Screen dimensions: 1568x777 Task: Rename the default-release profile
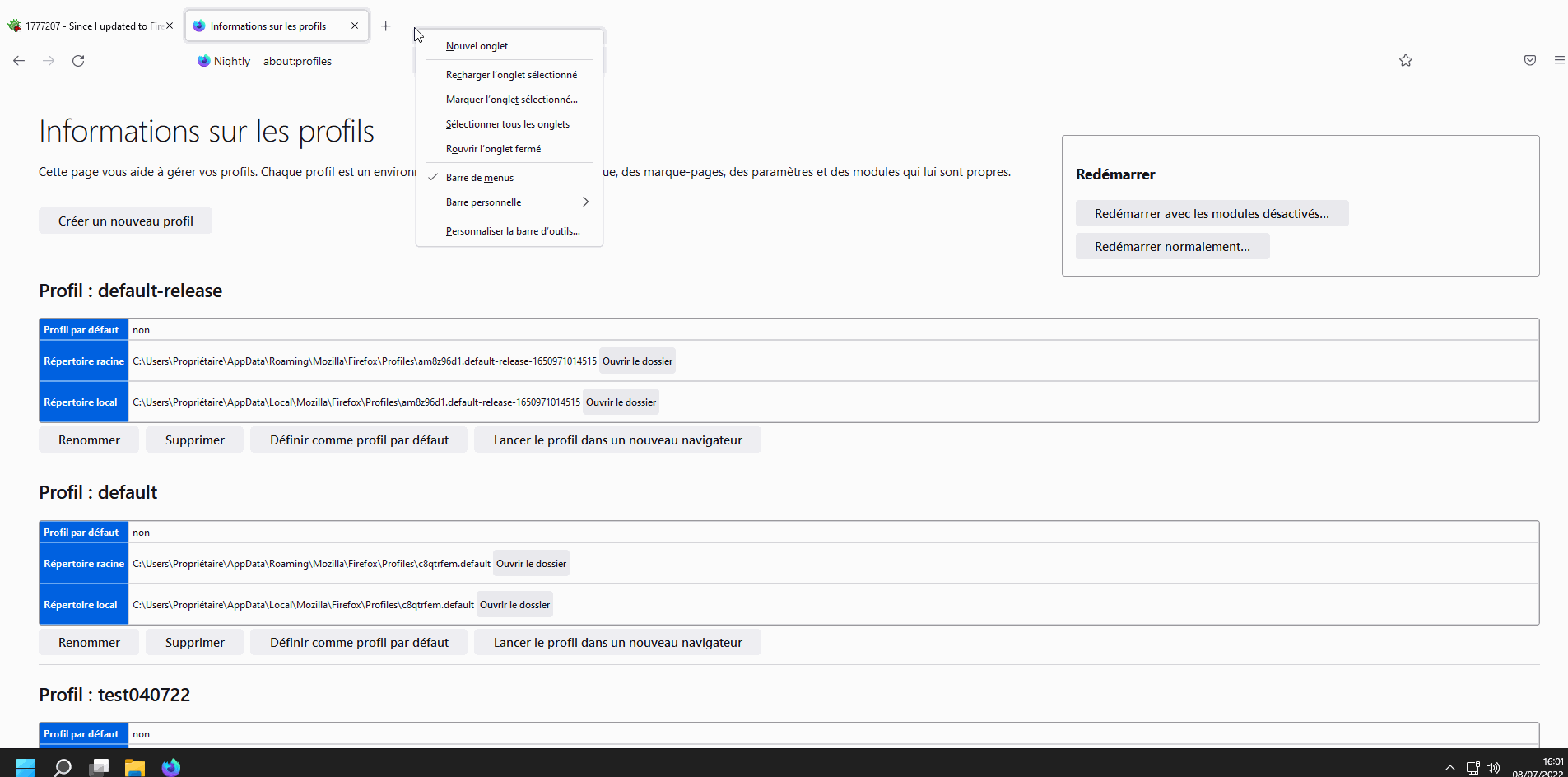[89, 440]
